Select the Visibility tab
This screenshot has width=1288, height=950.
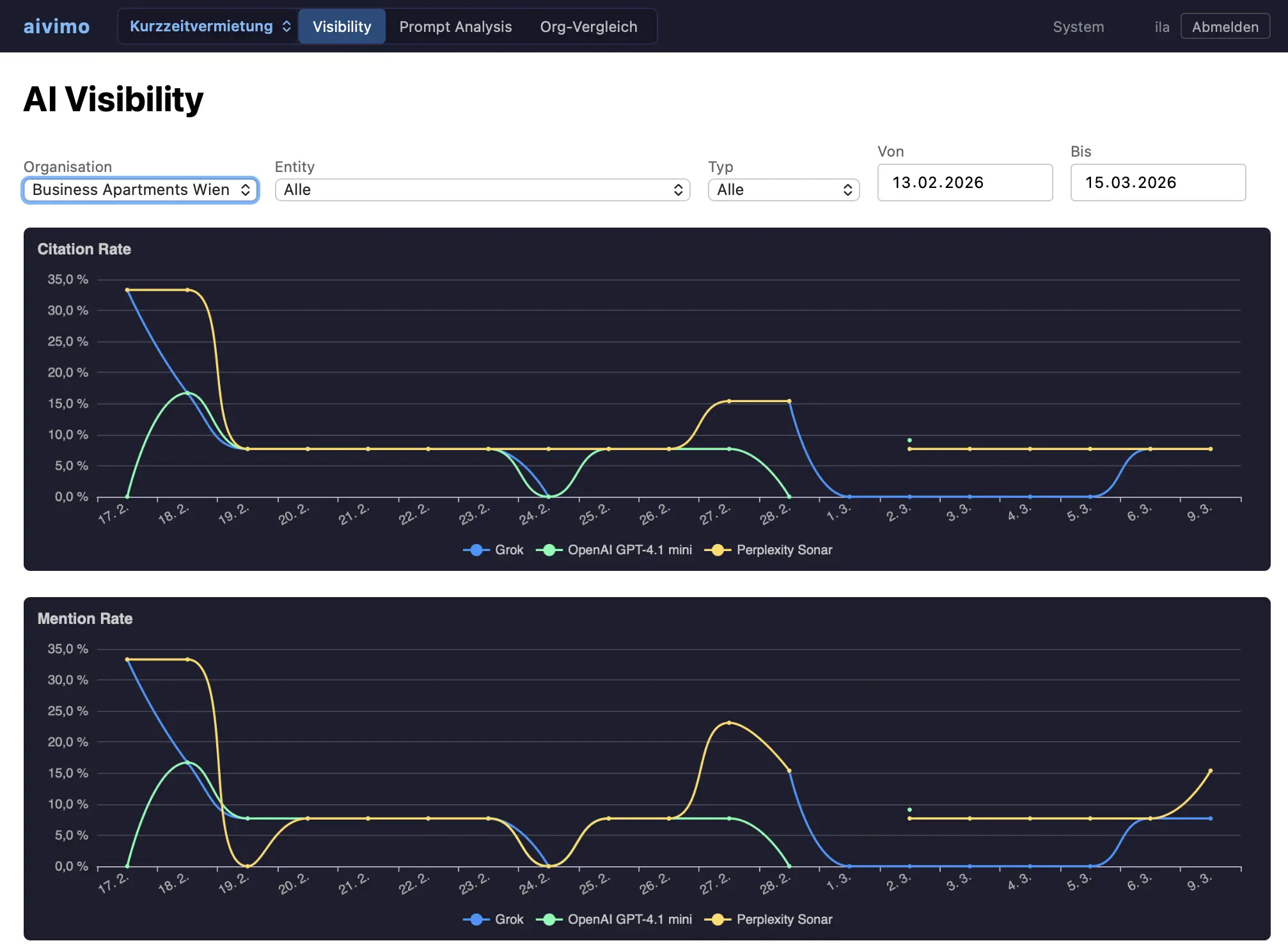342,26
